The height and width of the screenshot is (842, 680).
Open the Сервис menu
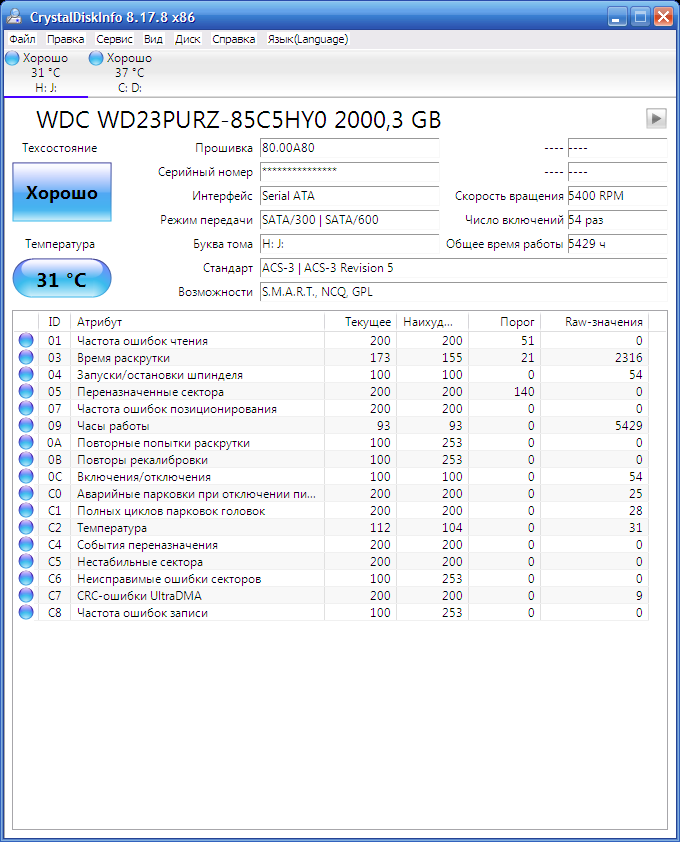[114, 39]
